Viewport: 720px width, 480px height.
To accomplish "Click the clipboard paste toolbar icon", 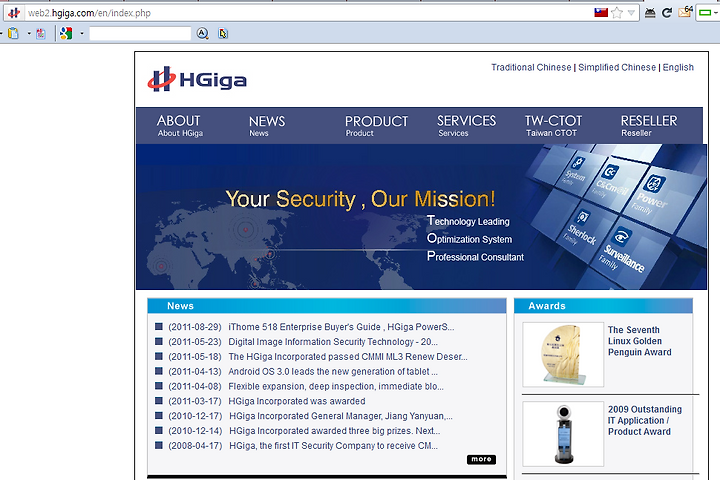I will click(13, 33).
